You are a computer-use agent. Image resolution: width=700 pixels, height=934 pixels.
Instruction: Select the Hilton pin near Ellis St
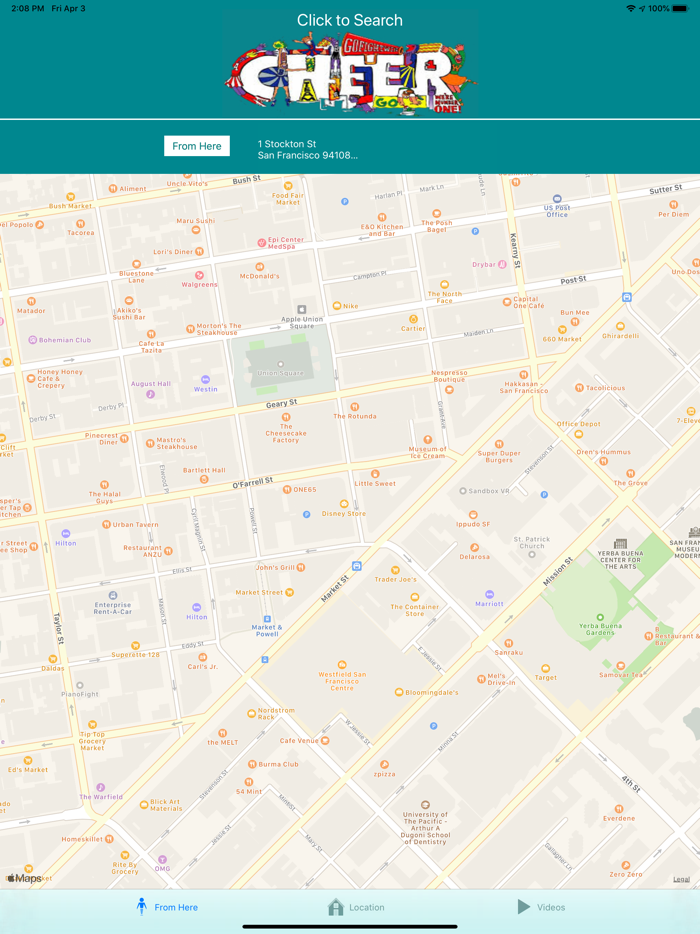coord(197,608)
